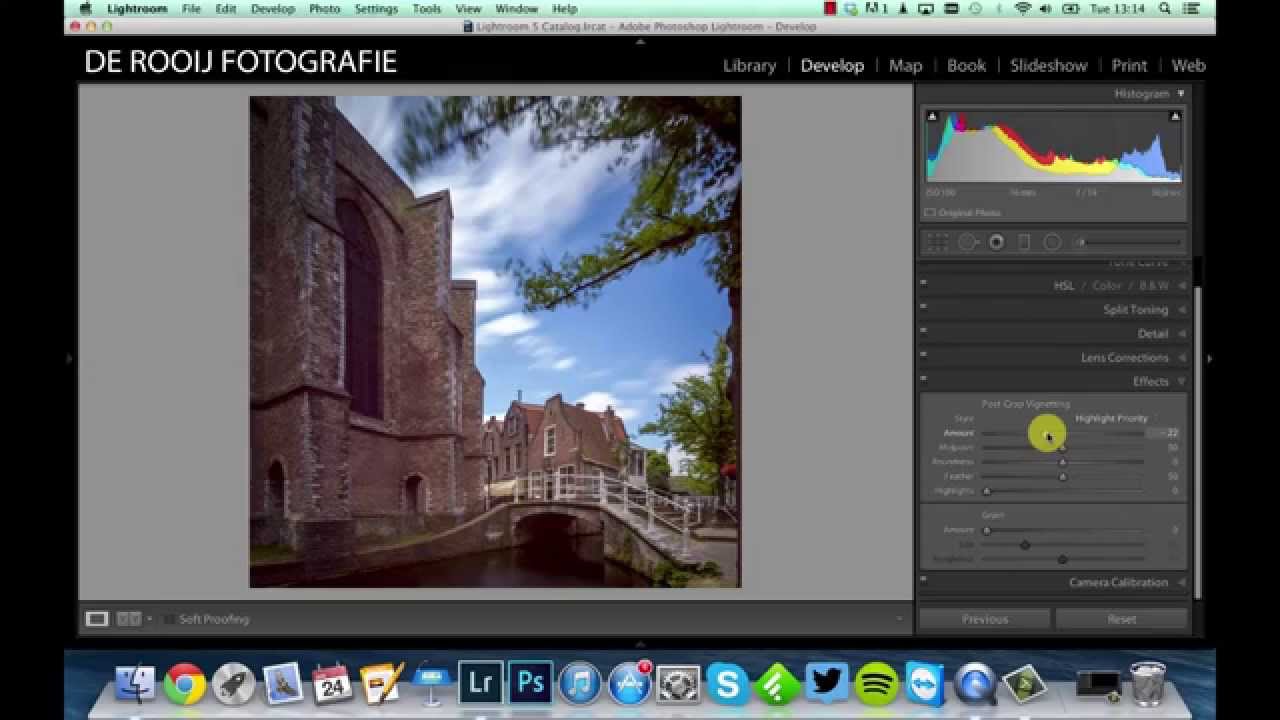Switch to the Map module
The height and width of the screenshot is (720, 1280).
tap(905, 65)
